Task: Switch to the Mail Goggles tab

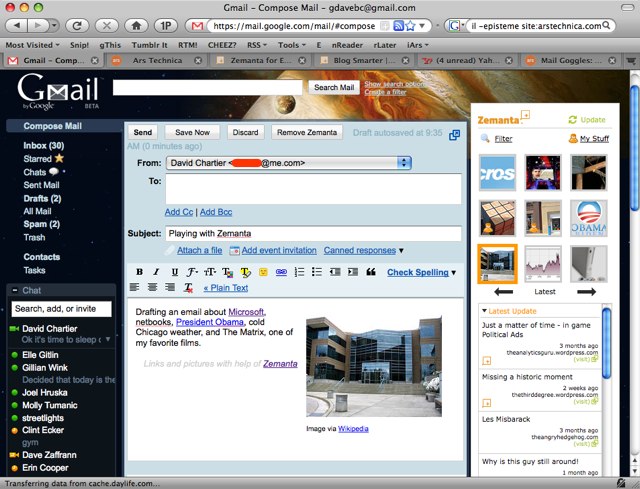Action: click(571, 60)
